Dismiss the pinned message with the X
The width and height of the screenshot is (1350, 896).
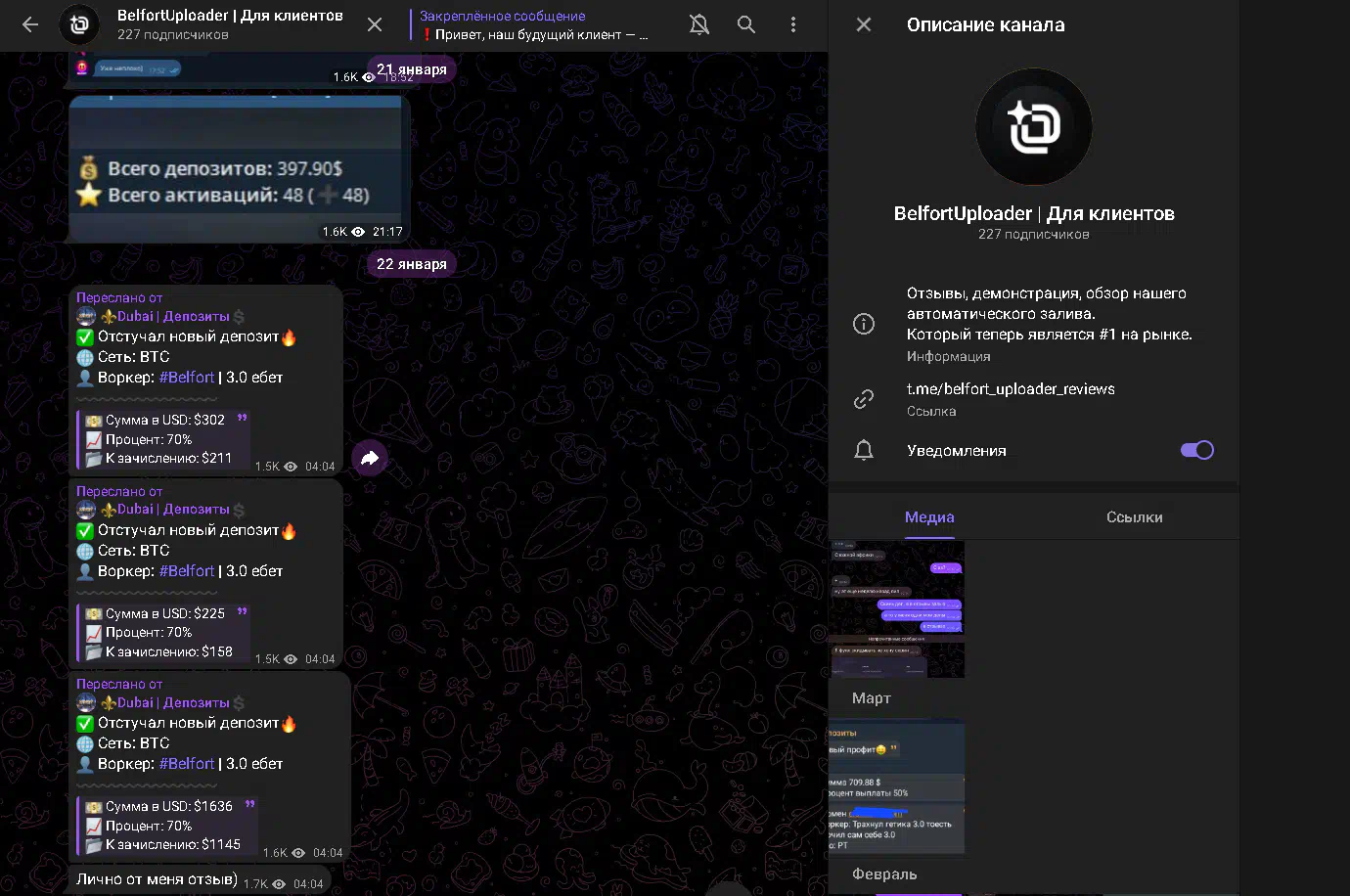375,25
